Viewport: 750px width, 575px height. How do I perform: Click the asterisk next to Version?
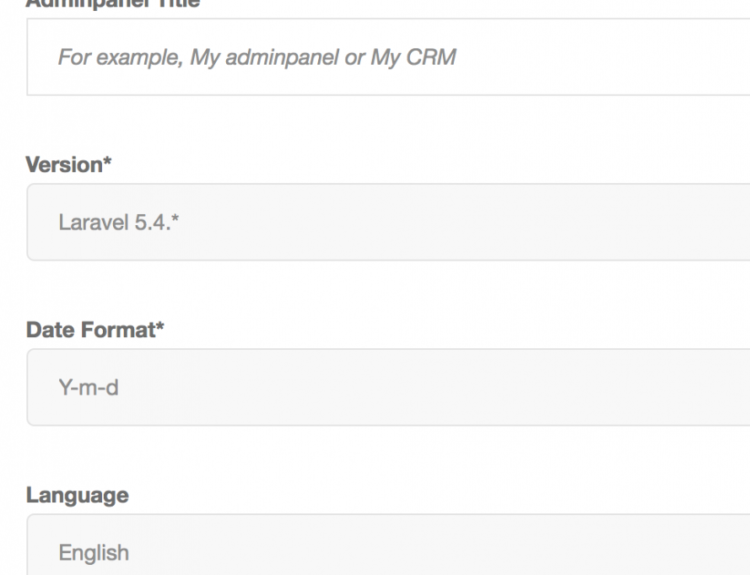pyautogui.click(x=107, y=164)
